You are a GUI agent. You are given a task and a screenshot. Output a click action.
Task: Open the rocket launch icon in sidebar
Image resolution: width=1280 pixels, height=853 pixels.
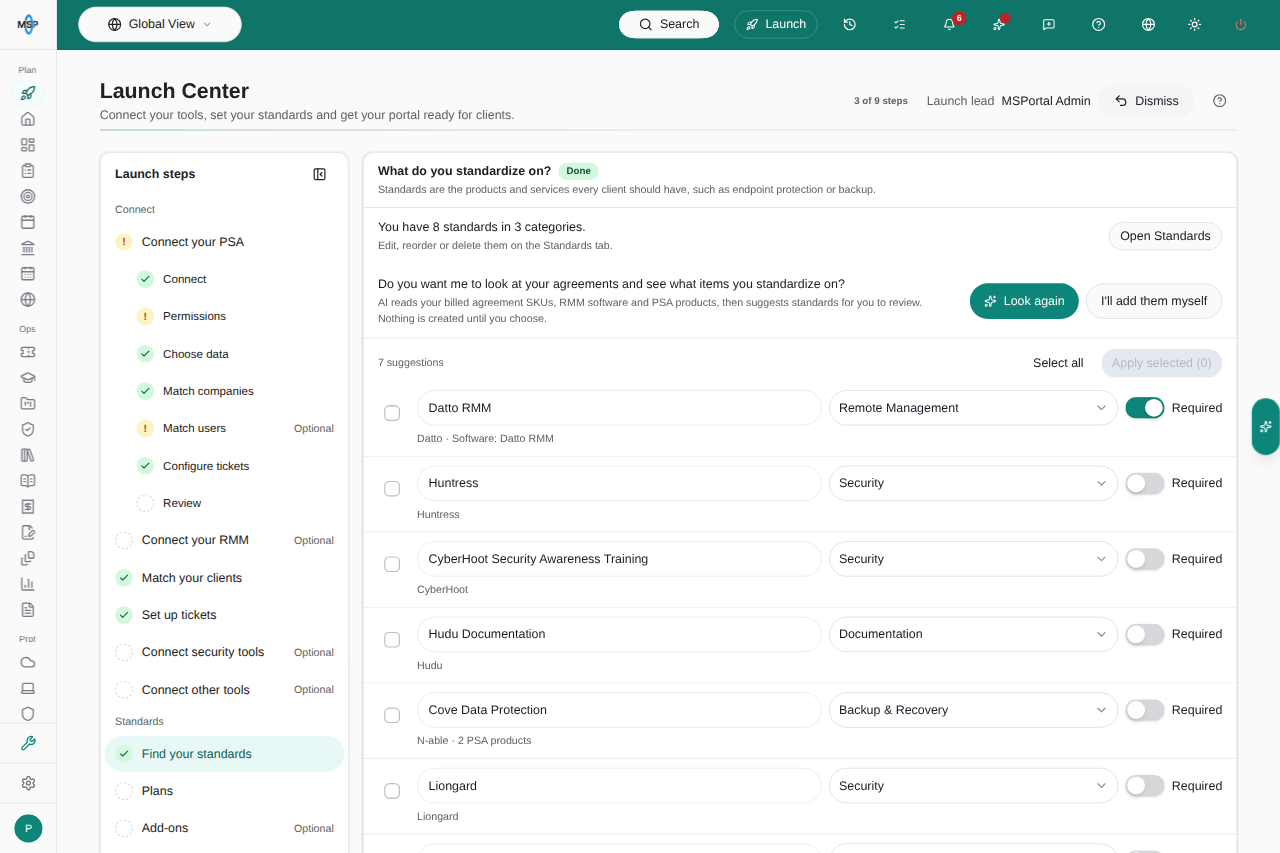28,93
